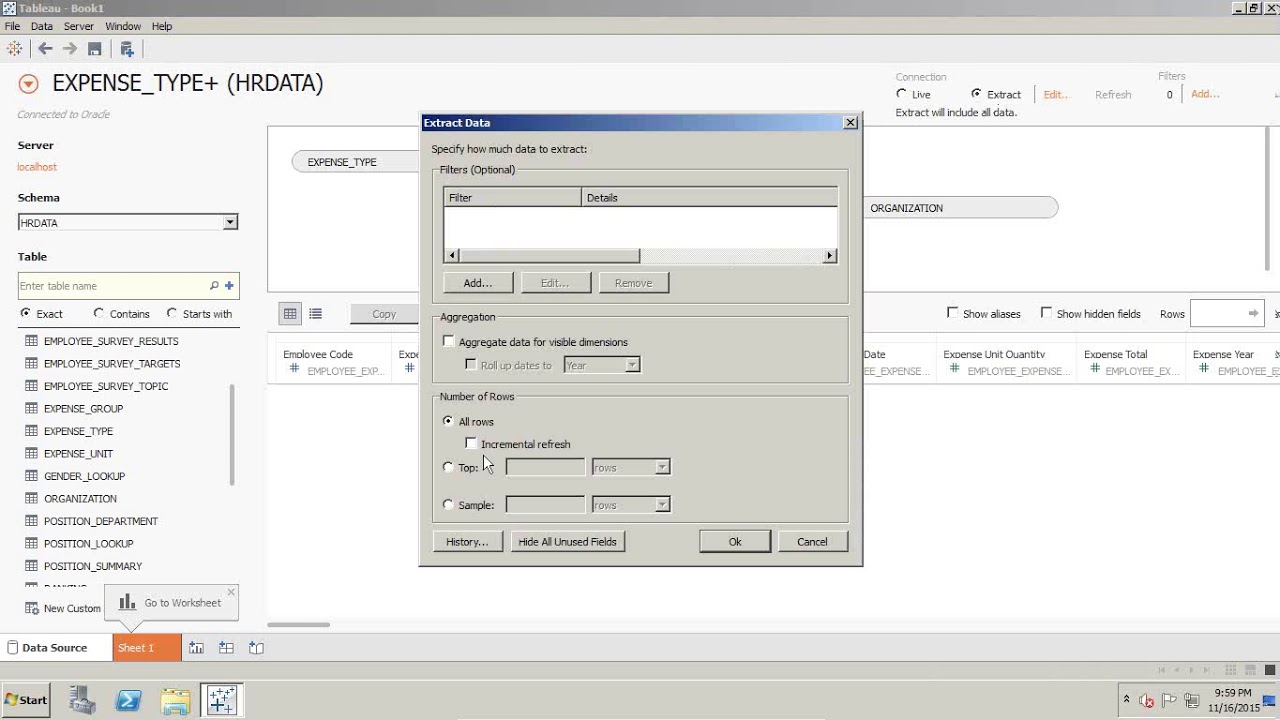Click the Start button
This screenshot has height=720, width=1280.
26,700
